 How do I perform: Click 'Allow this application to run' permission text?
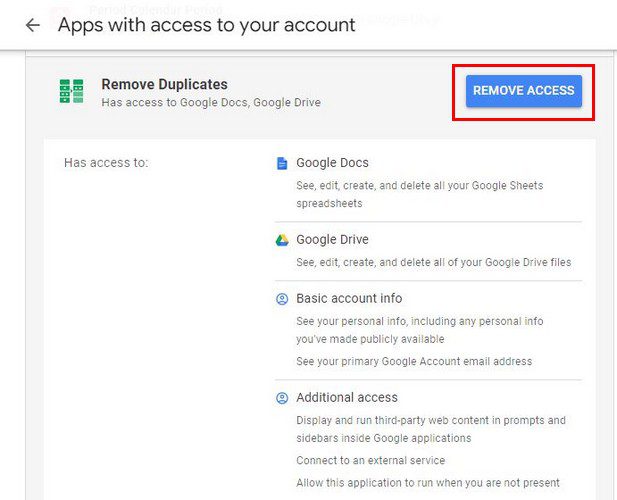(x=428, y=483)
